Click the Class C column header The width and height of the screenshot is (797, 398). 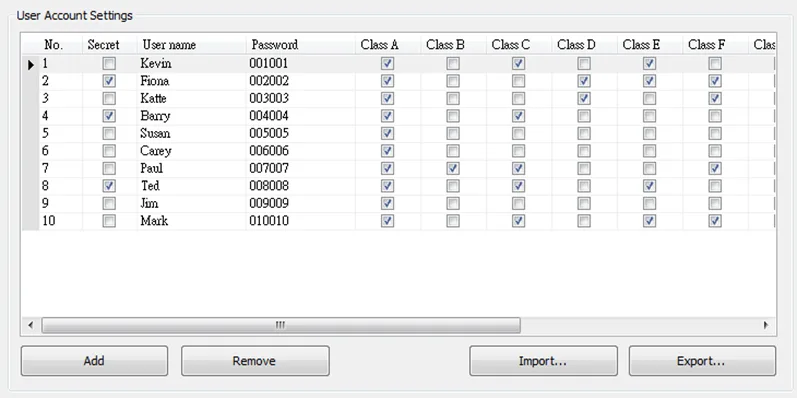(519, 45)
